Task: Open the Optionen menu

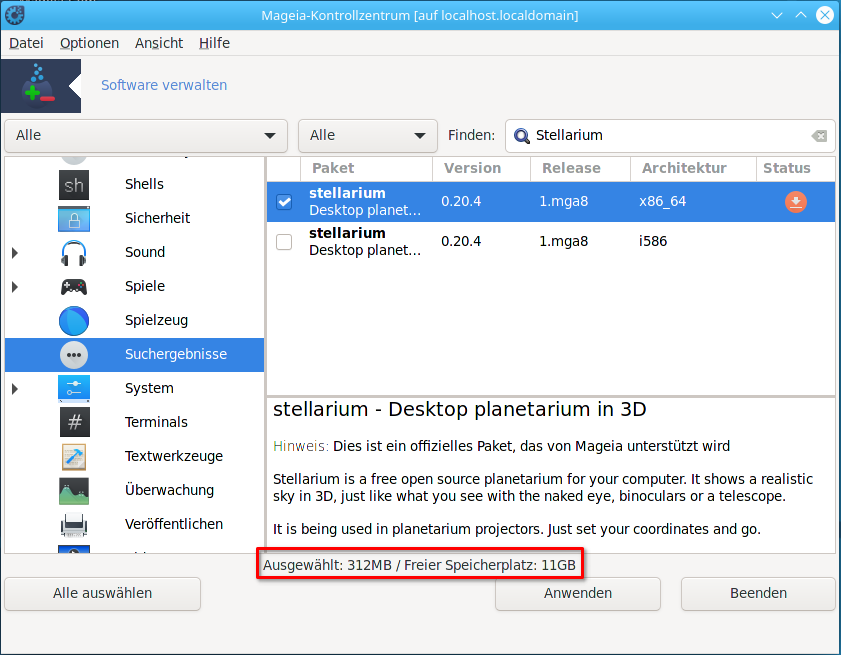Action: [x=90, y=43]
